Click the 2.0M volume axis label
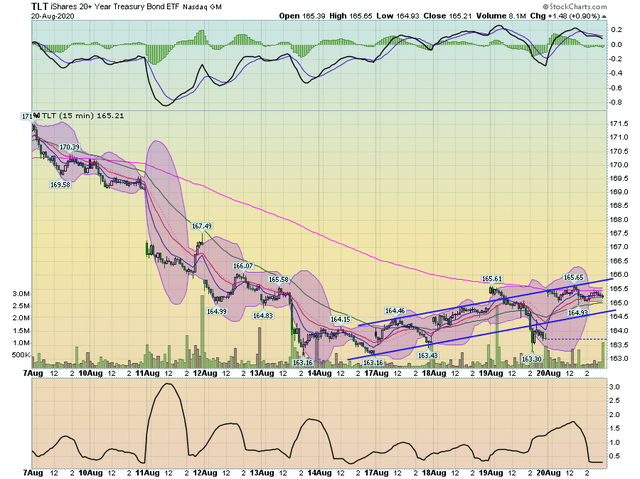 click(21, 318)
